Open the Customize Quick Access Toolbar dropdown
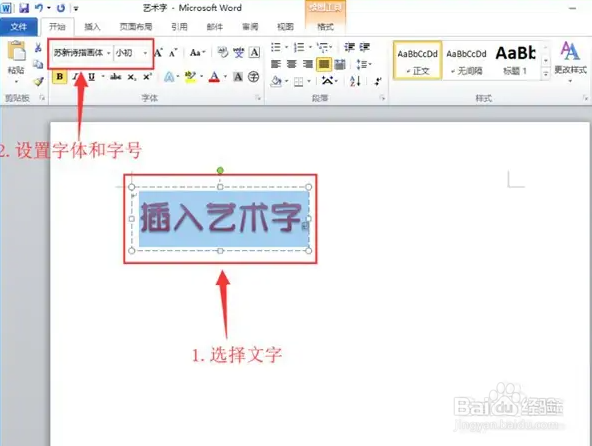 (76, 8)
